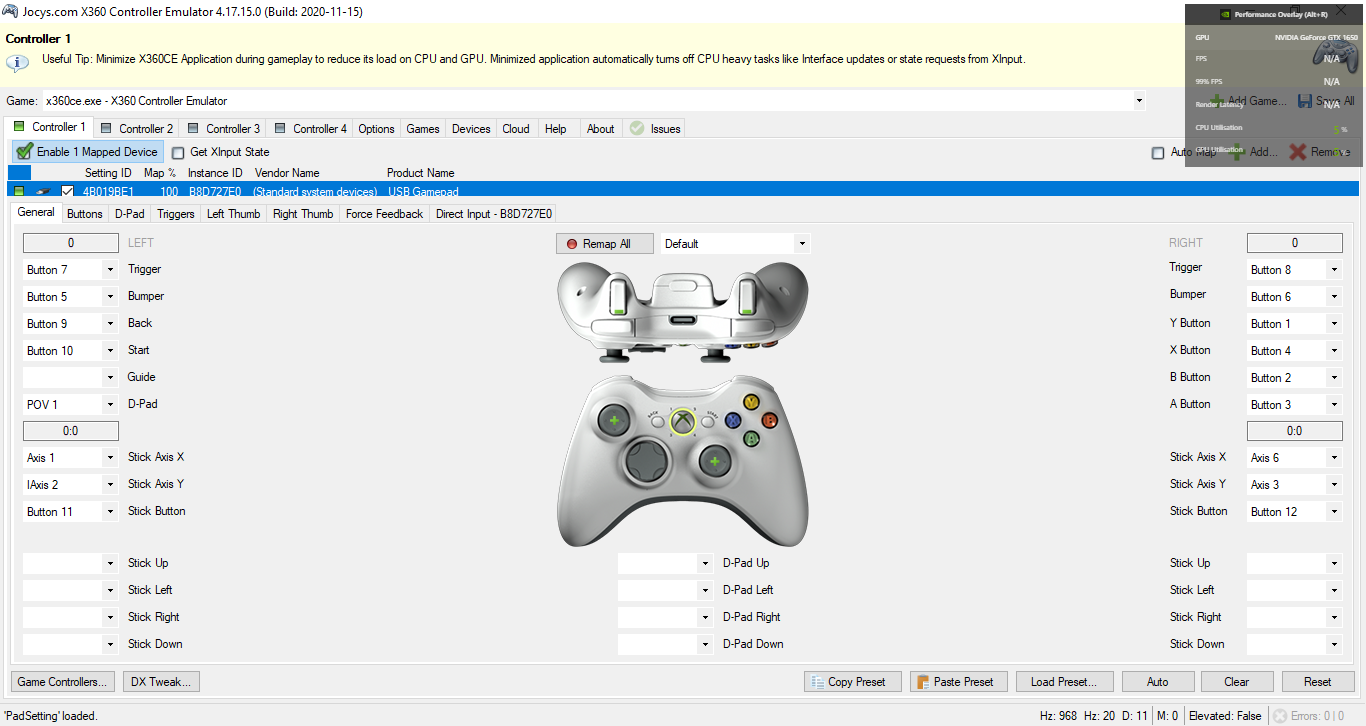Click the right thumbstick on controller image

[713, 461]
